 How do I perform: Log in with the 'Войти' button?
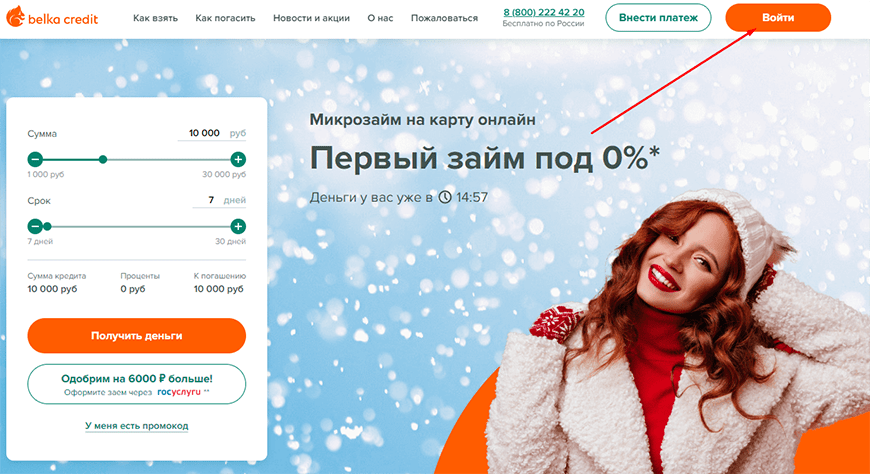click(x=778, y=18)
